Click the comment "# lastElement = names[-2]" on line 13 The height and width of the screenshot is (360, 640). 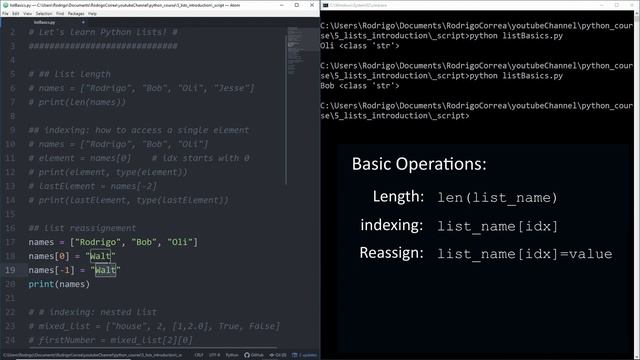click(x=93, y=186)
